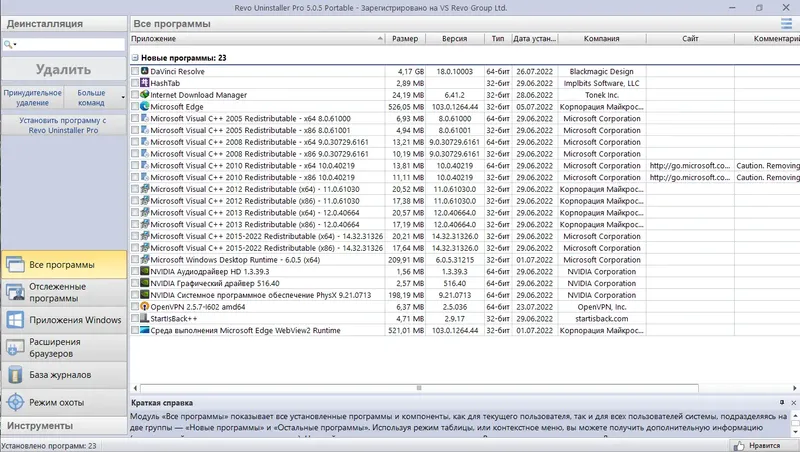Open the hamburger menu icon
Viewport: 800px width, 452px height.
[786, 23]
